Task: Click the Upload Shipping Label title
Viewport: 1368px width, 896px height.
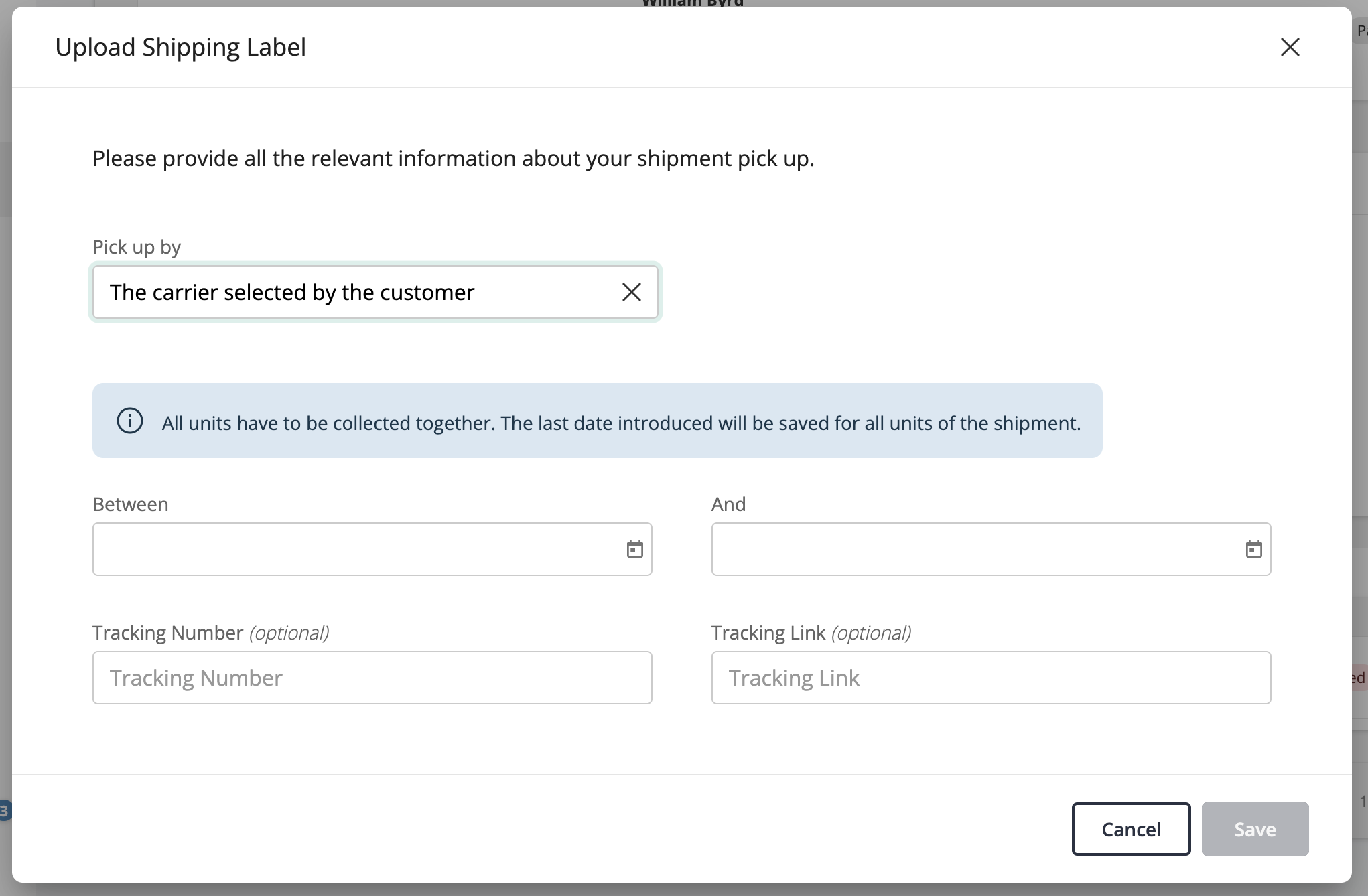Action: pyautogui.click(x=180, y=47)
